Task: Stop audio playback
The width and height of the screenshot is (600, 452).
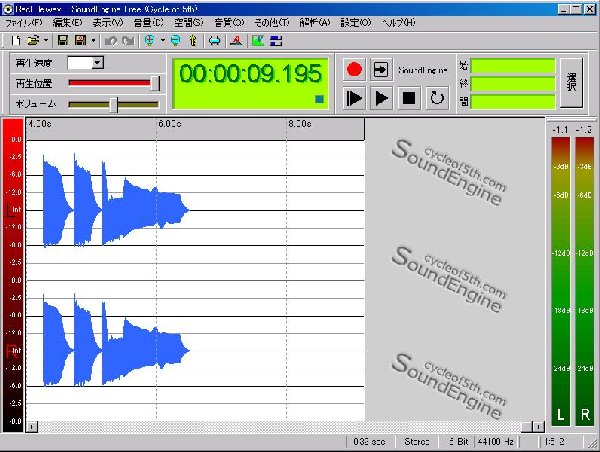Action: pyautogui.click(x=408, y=98)
